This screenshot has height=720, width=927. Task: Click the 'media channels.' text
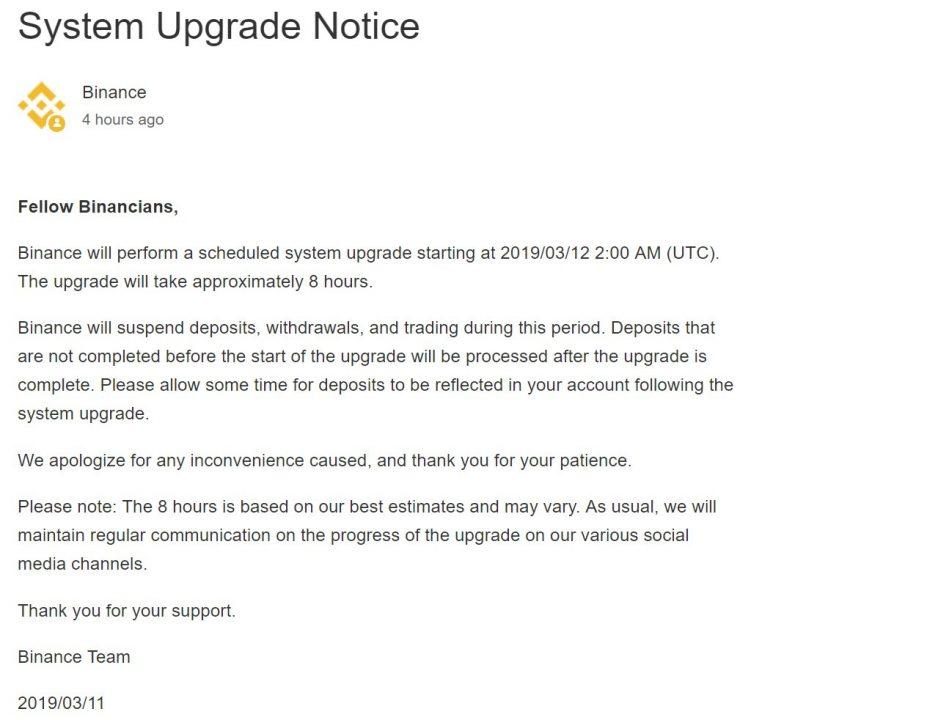tap(82, 564)
